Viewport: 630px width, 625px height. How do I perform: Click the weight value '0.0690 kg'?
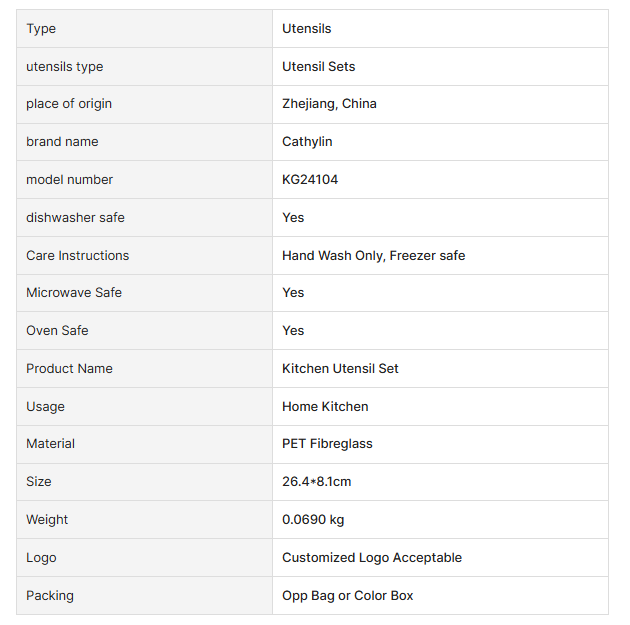313,520
